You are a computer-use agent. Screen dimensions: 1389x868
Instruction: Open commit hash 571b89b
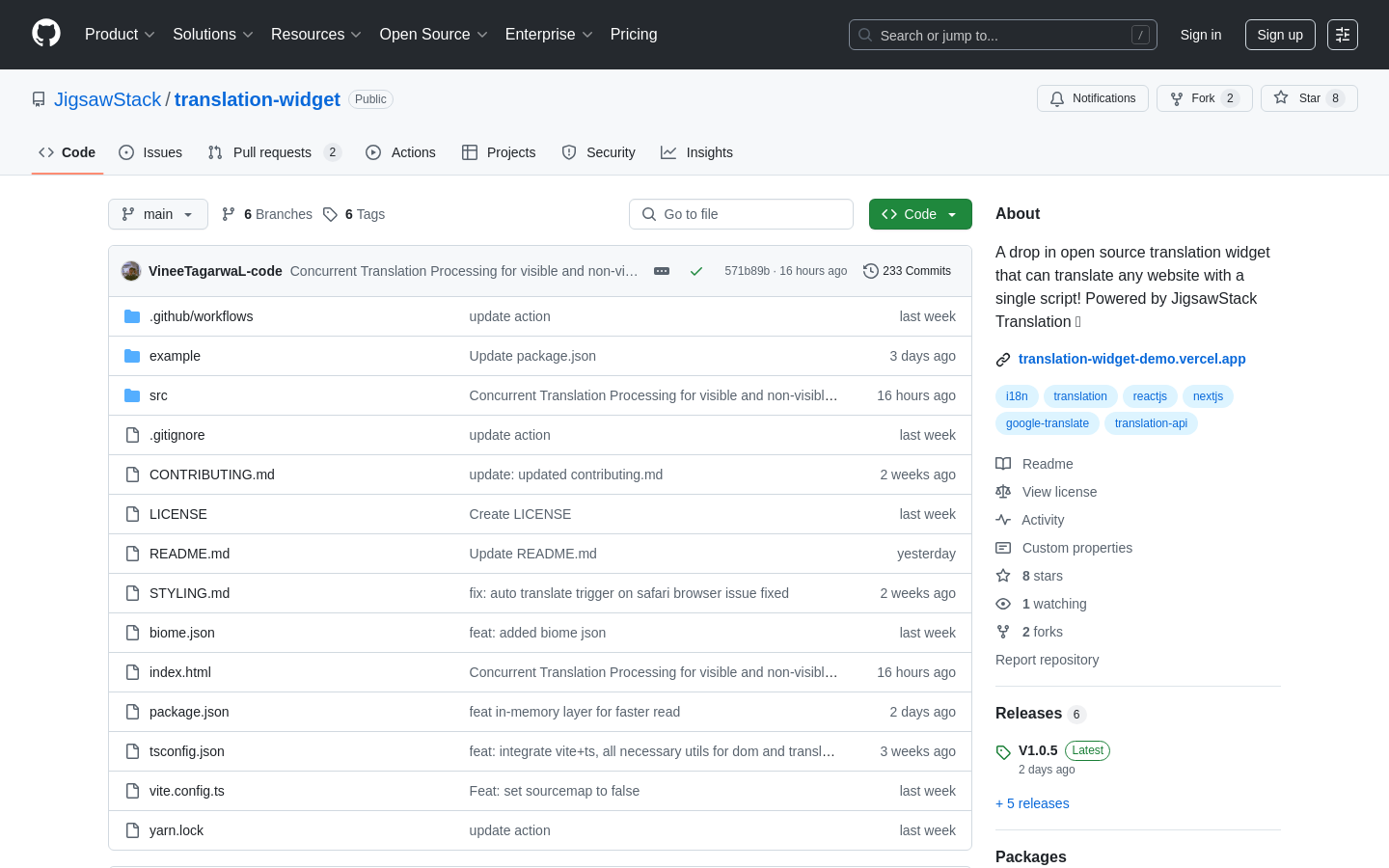748,271
